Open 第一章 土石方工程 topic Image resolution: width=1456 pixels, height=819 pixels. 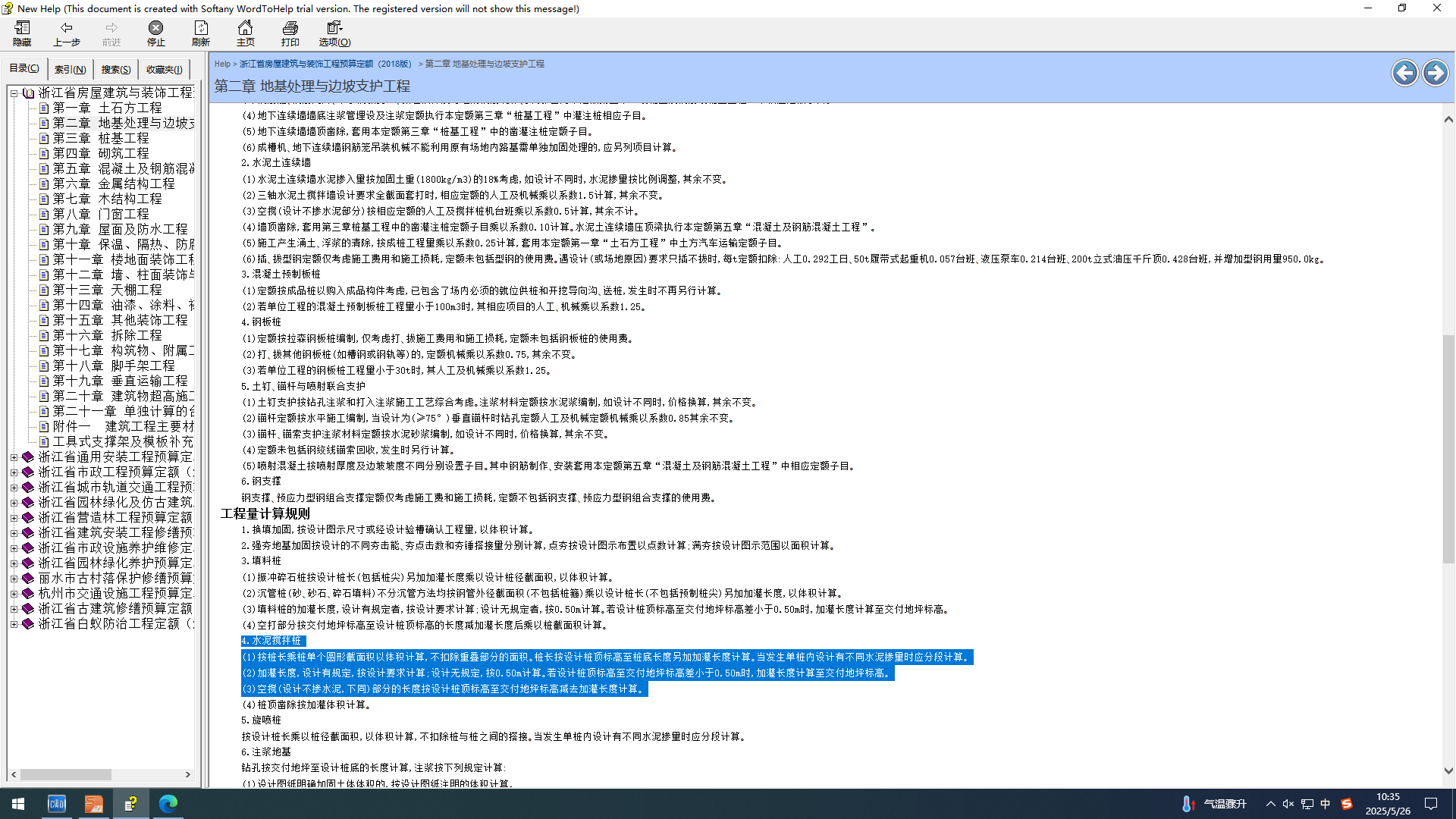tap(107, 108)
